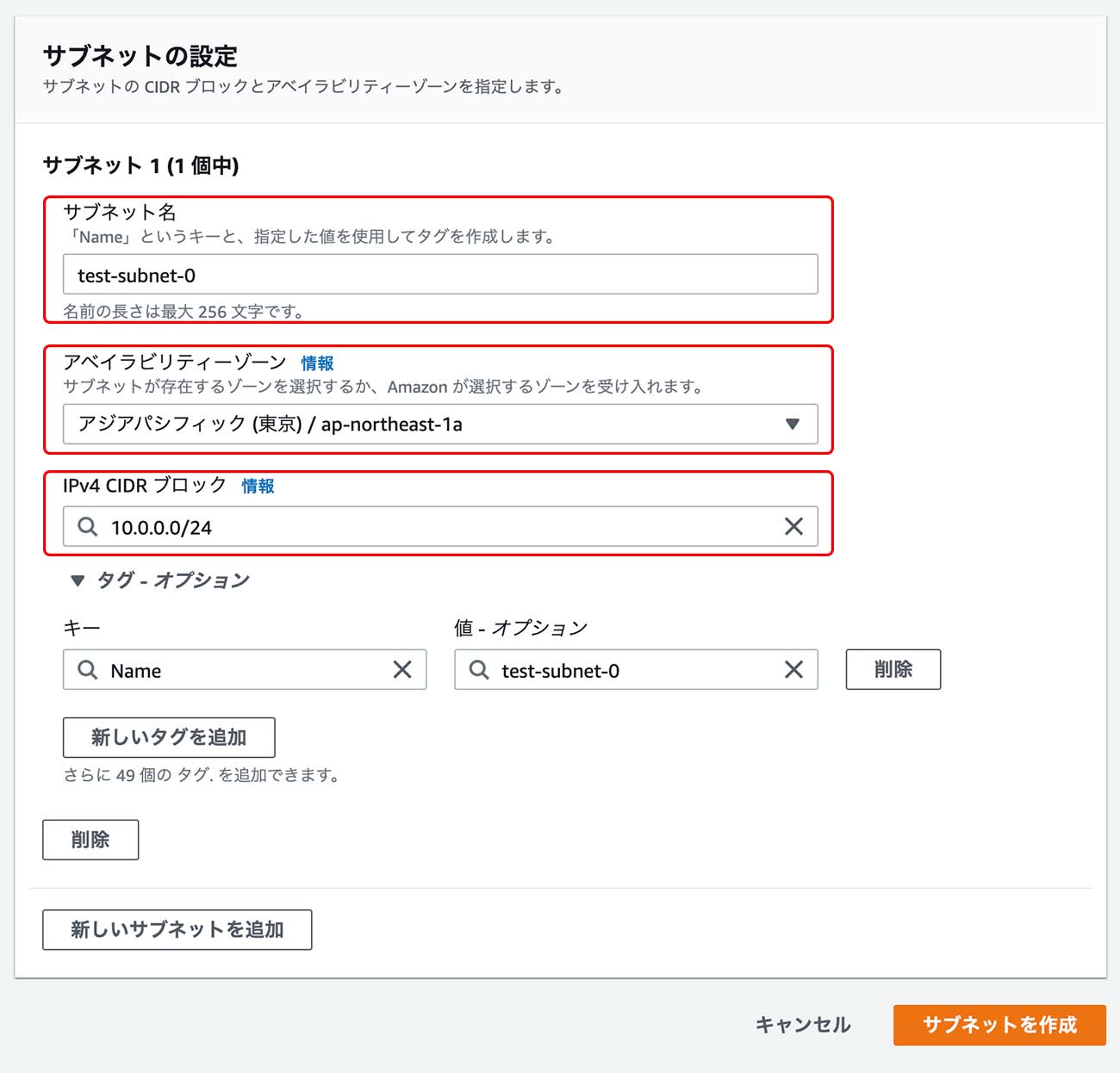Click the キャンセル button

803,1025
